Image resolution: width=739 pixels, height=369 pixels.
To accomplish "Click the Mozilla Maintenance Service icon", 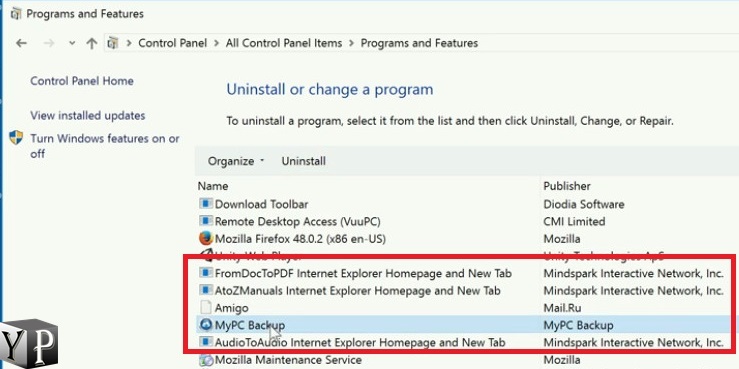I will tap(205, 361).
